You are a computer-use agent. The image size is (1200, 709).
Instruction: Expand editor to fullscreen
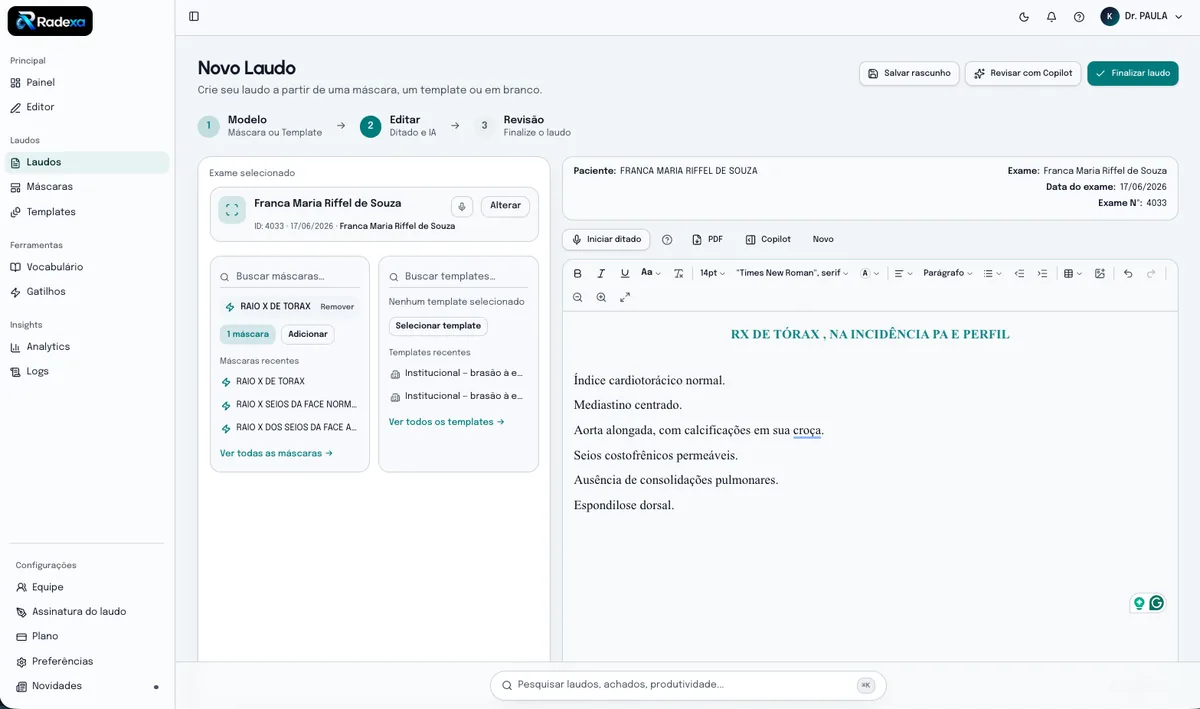click(625, 297)
